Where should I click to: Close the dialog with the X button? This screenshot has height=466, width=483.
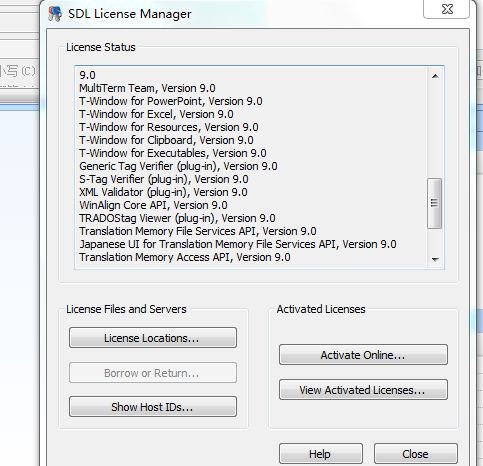click(447, 9)
